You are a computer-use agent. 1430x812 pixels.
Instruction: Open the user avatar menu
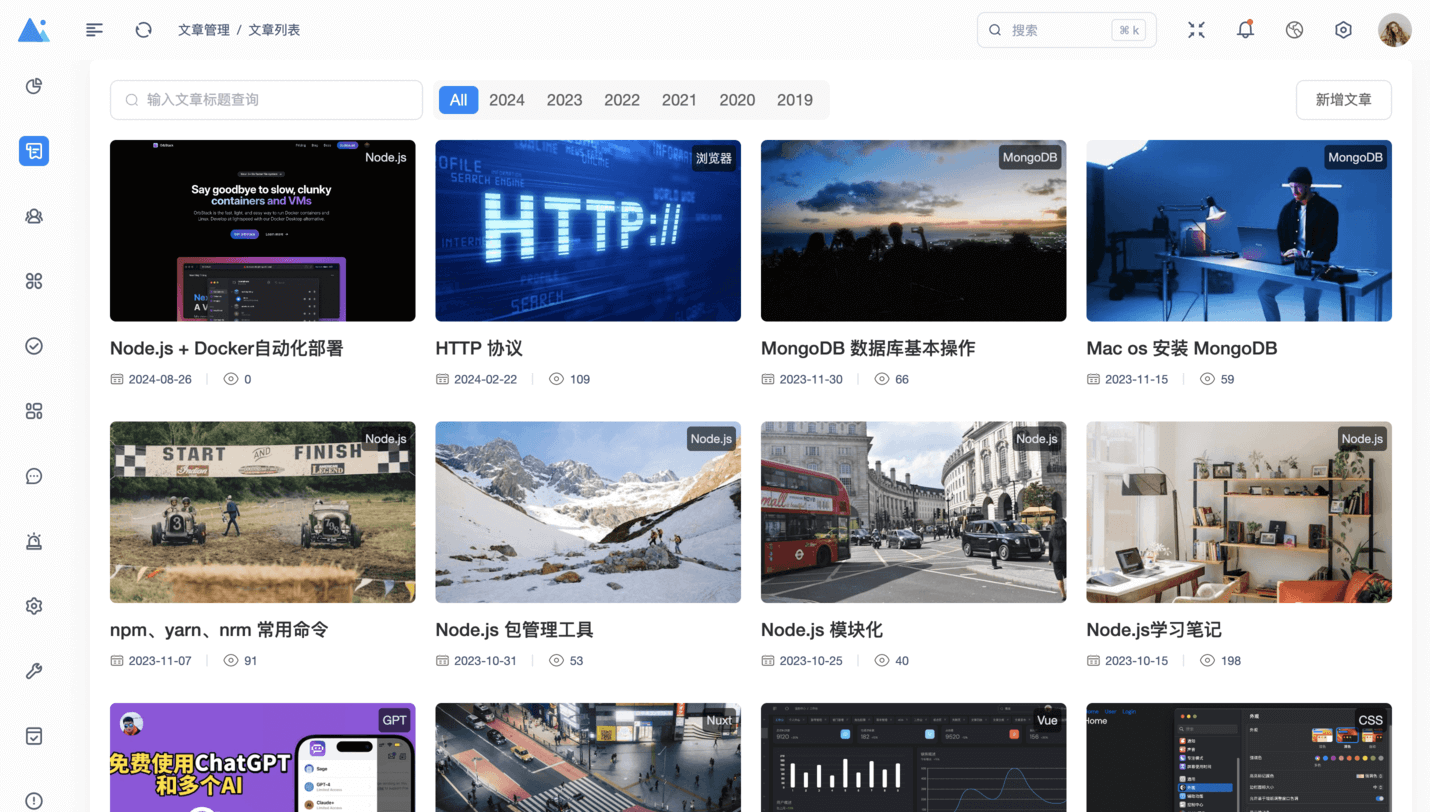1395,30
